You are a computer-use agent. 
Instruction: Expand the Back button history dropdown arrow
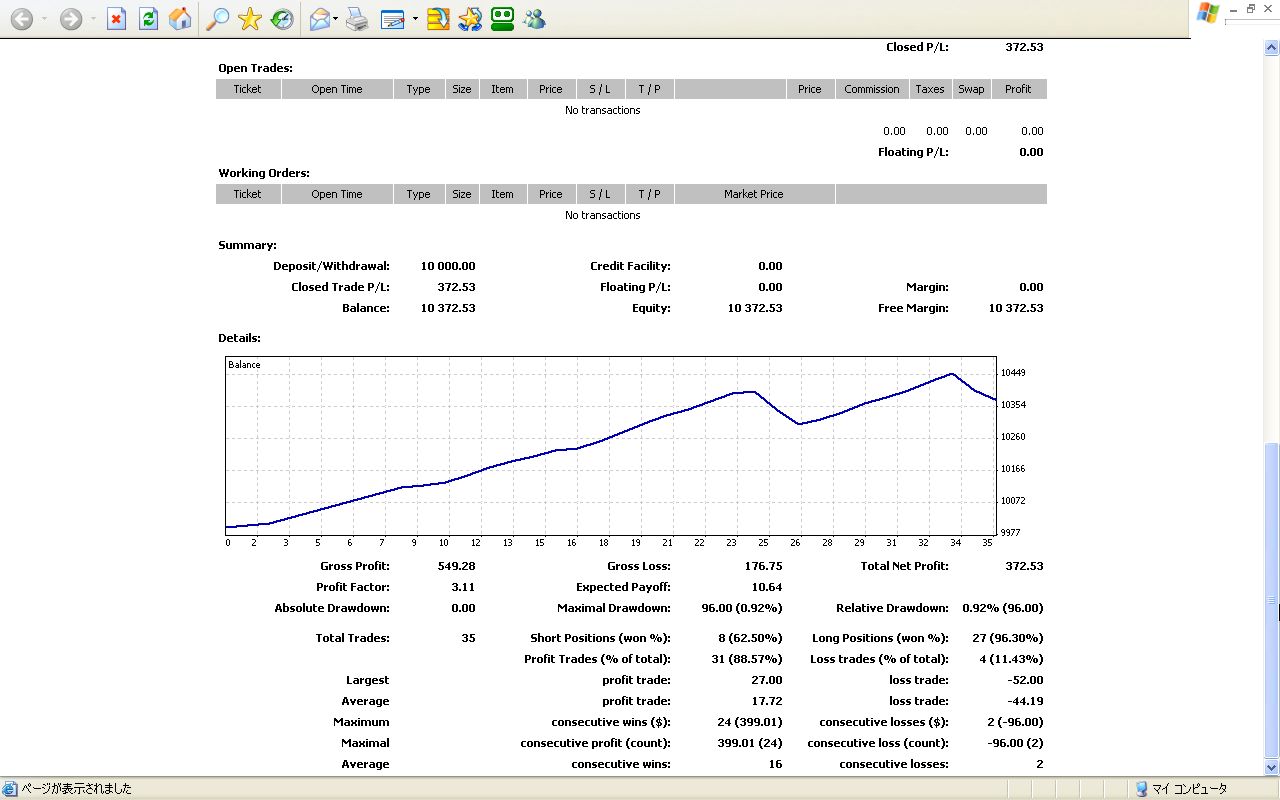[x=44, y=19]
